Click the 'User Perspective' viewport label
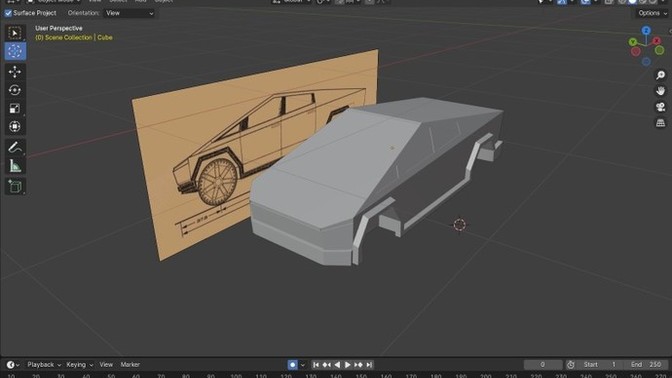The height and width of the screenshot is (378, 672). tap(59, 28)
